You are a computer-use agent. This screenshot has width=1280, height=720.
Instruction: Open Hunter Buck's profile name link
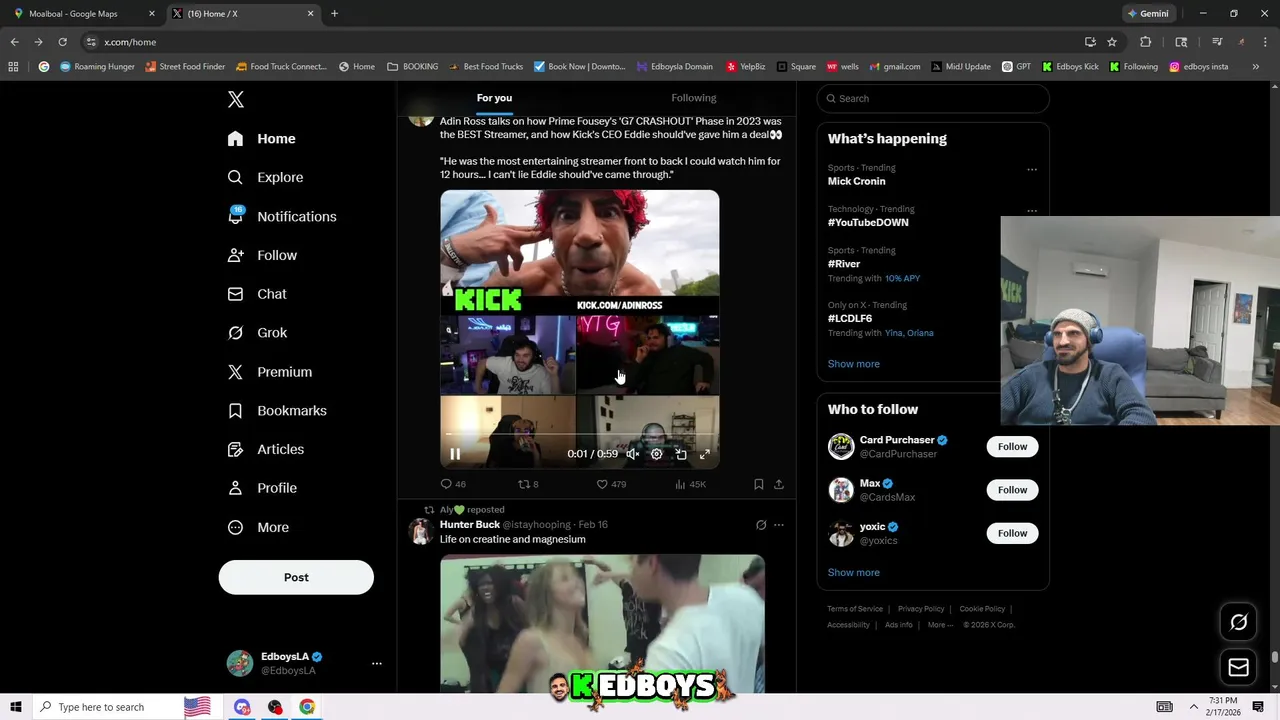pyautogui.click(x=470, y=524)
